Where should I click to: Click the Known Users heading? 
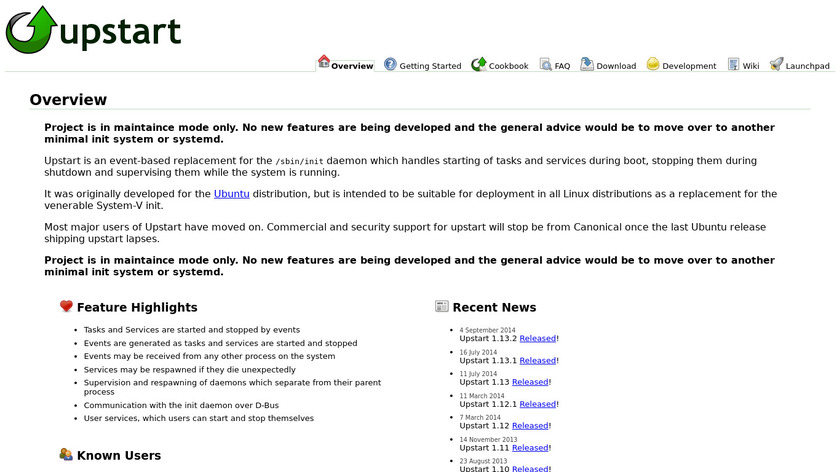(119, 455)
